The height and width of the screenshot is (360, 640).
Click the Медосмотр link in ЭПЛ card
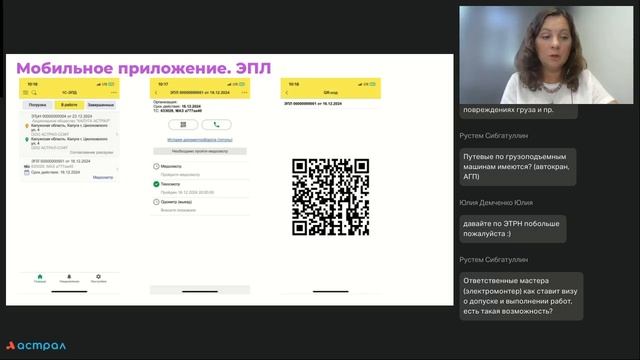click(103, 177)
